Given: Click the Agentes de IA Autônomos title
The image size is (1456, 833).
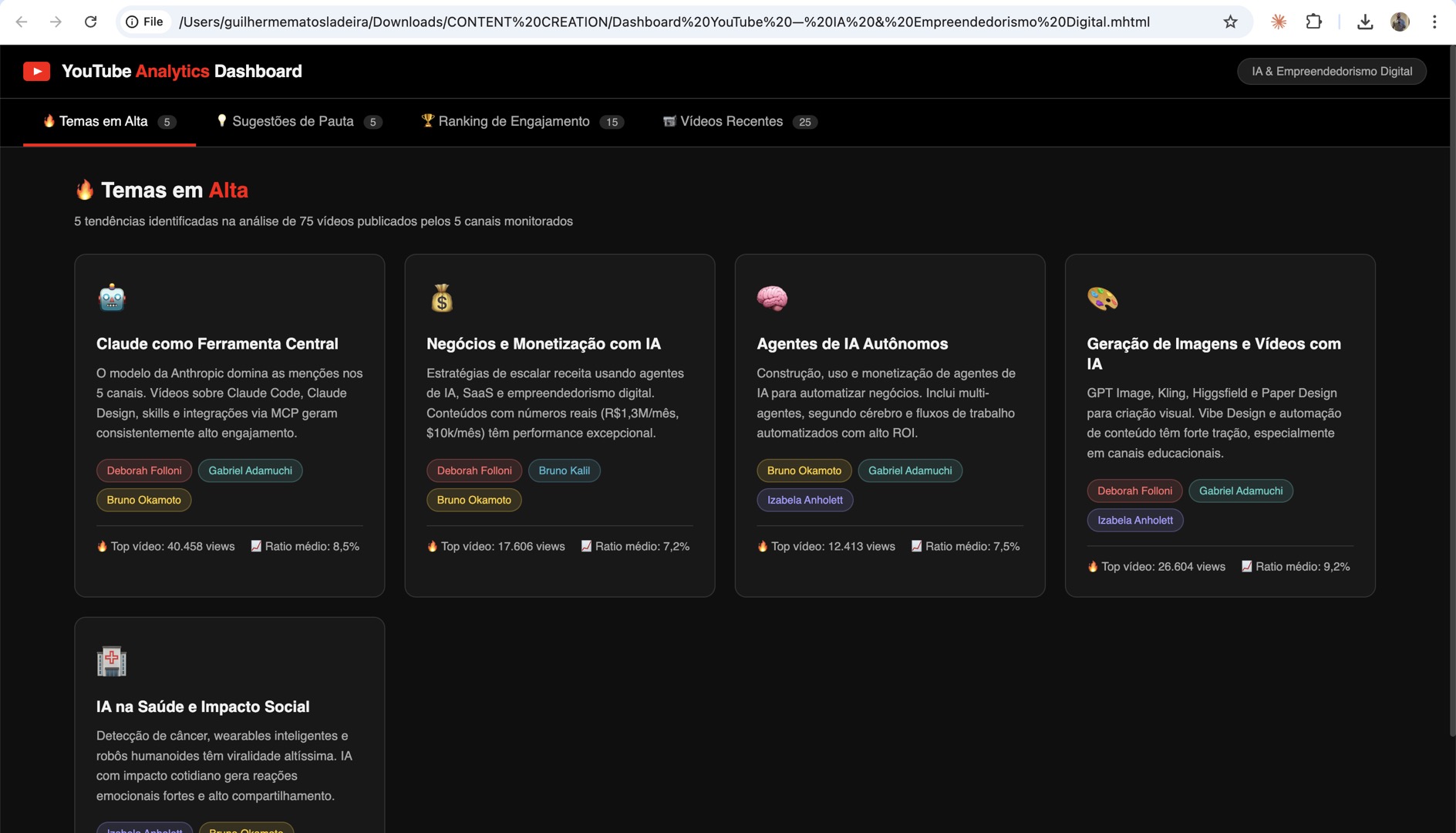Looking at the screenshot, I should [852, 343].
